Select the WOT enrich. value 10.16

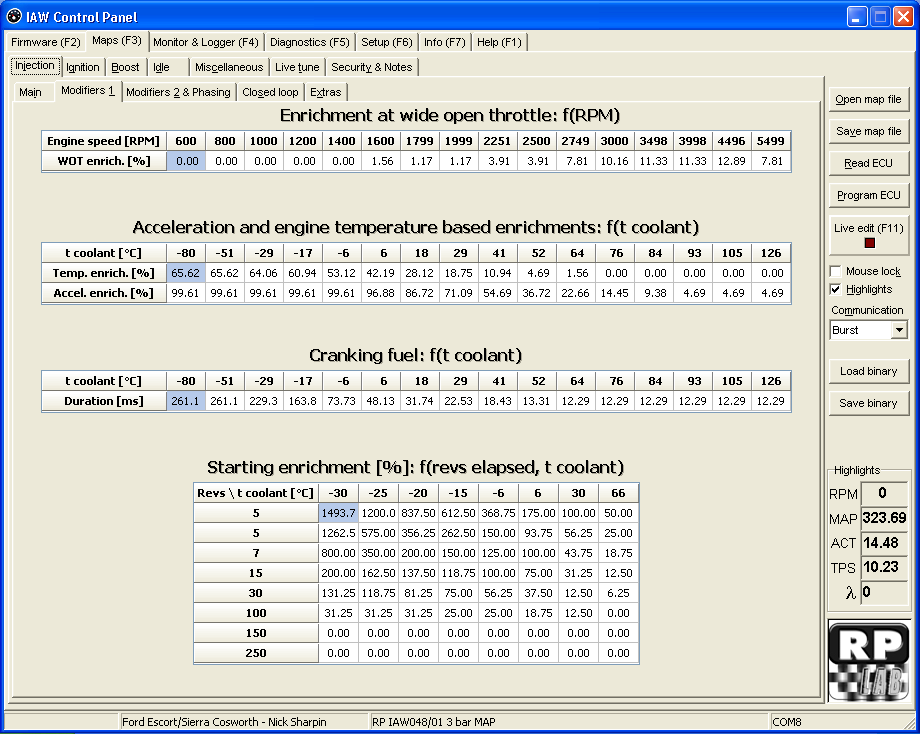(614, 161)
